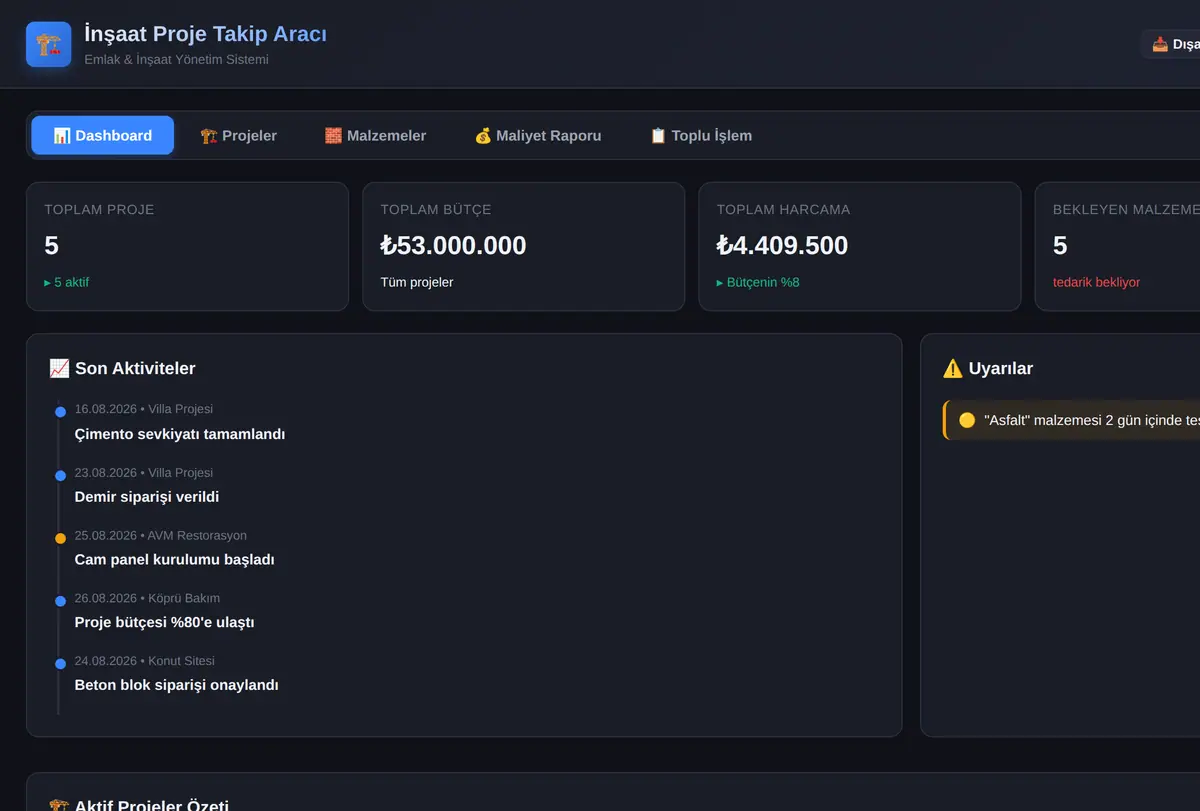Click the Emlak & İnşaat Yönetim Sistemi subtitle

tap(176, 59)
